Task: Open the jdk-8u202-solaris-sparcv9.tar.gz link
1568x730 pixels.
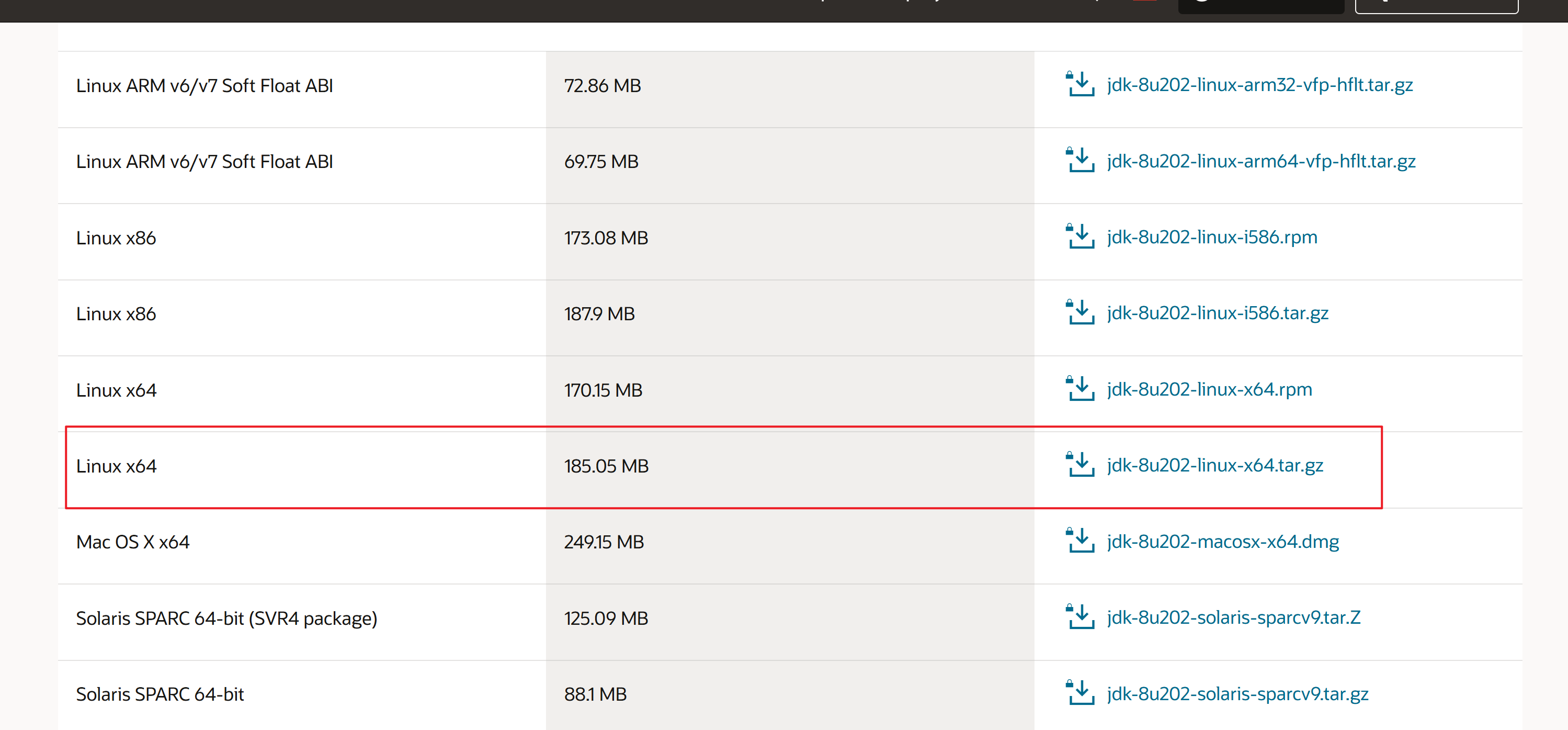Action: (1237, 693)
